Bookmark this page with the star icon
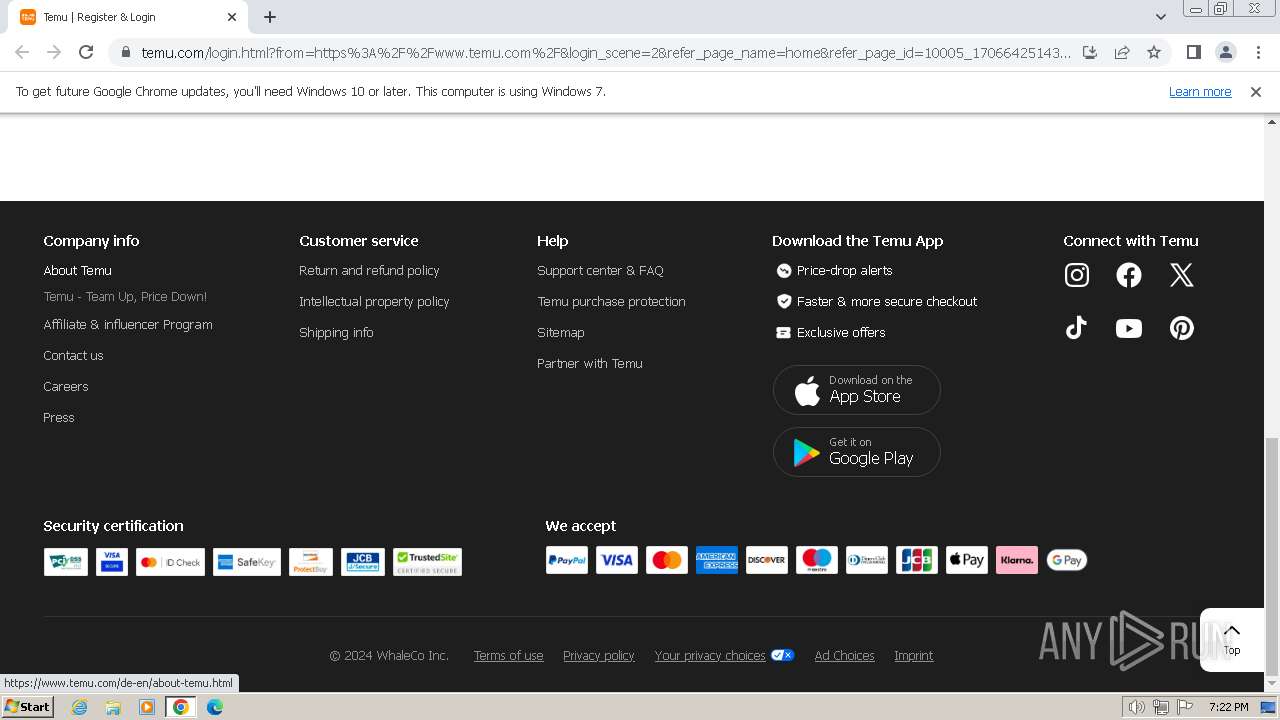 click(x=1154, y=52)
